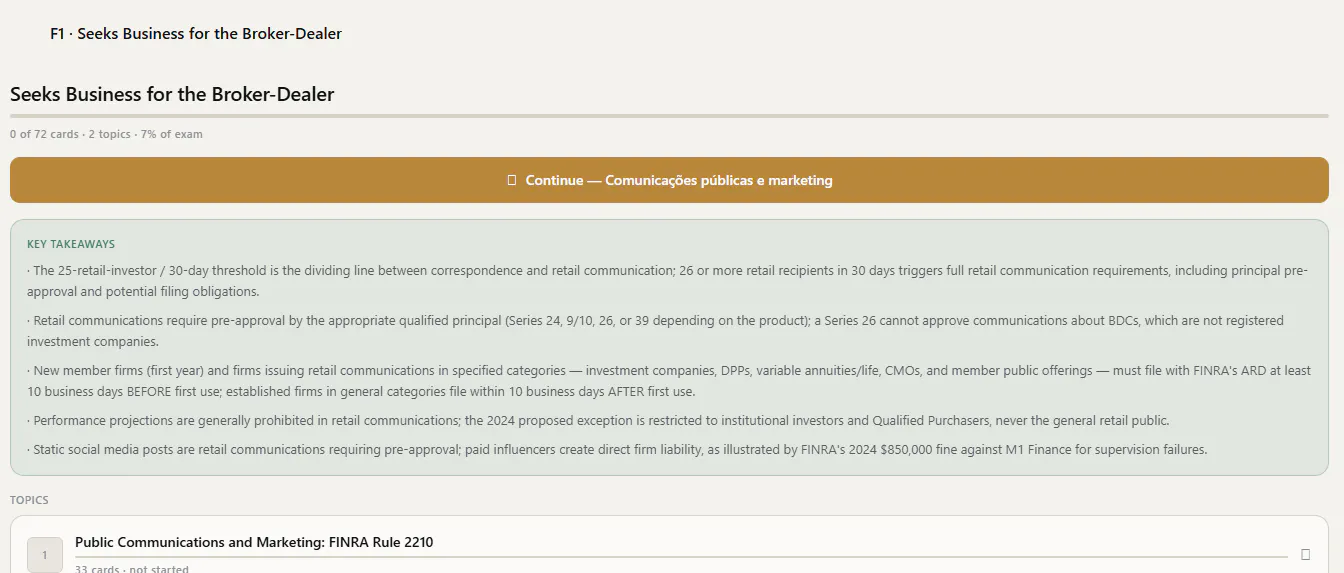Screen dimensions: 1344x573
Task: Click the progress bar under the page heading
Action: [x=669, y=116]
